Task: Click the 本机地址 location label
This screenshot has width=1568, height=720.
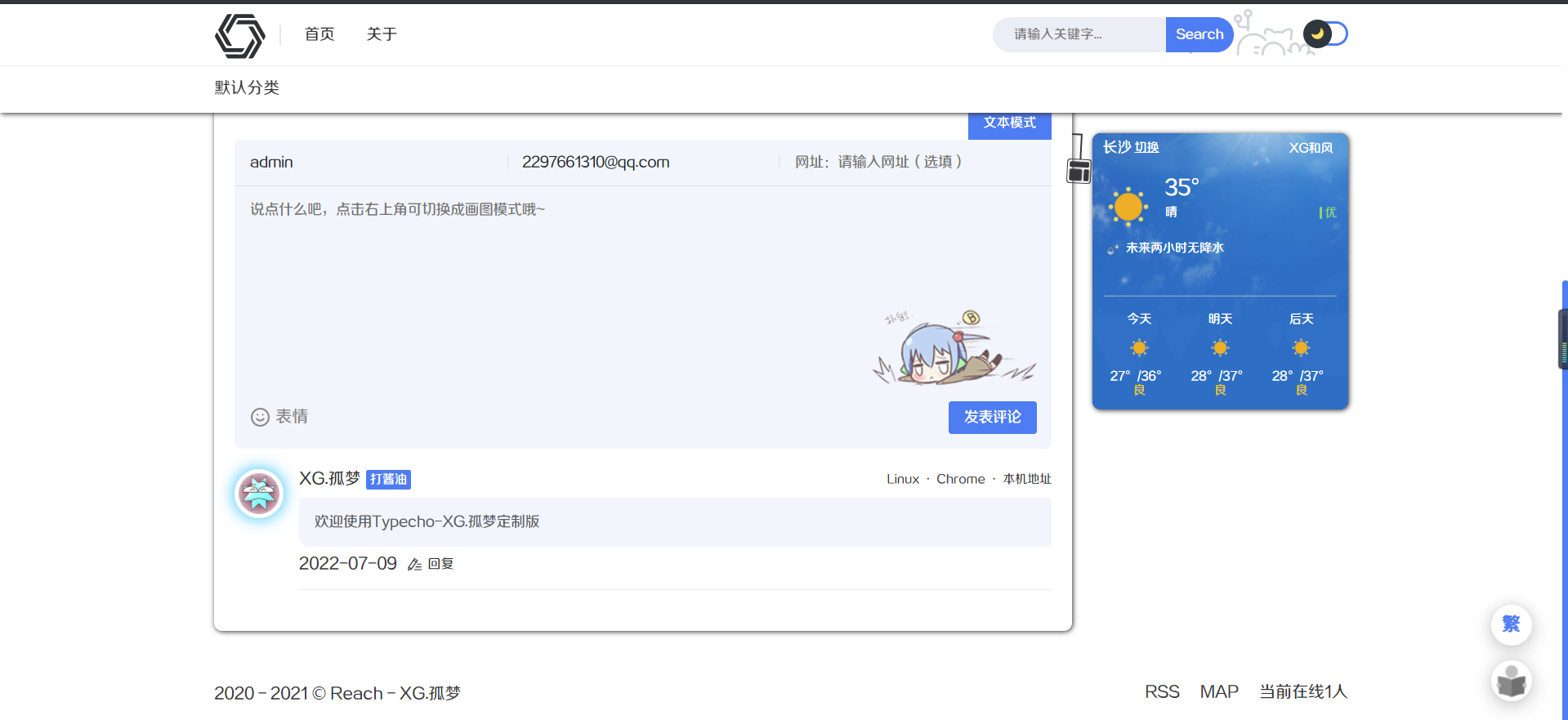Action: click(x=1027, y=479)
